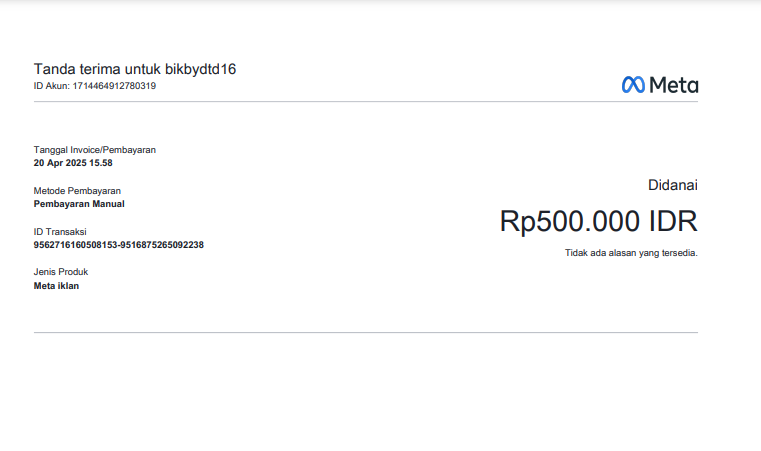Image resolution: width=761 pixels, height=451 pixels.
Task: Click the IDR currency code
Action: click(673, 221)
